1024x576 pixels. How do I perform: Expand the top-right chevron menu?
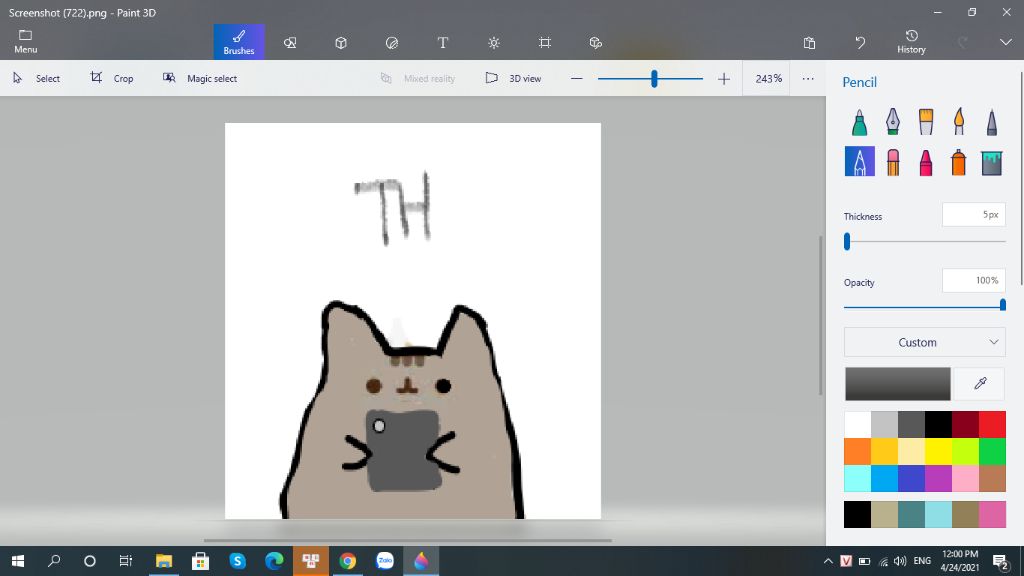pos(1005,42)
